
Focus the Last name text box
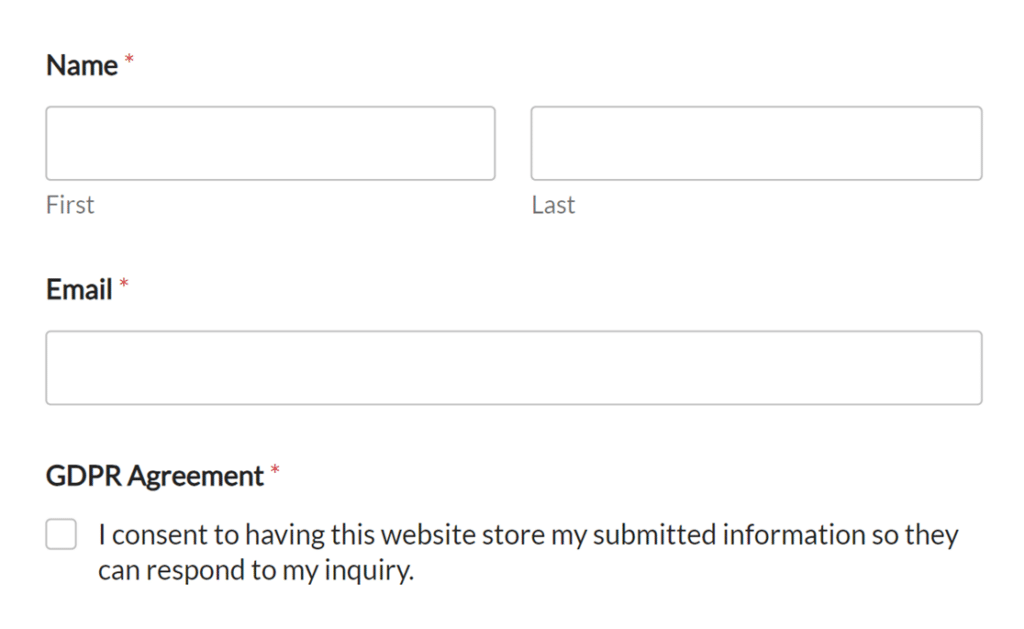[x=756, y=143]
